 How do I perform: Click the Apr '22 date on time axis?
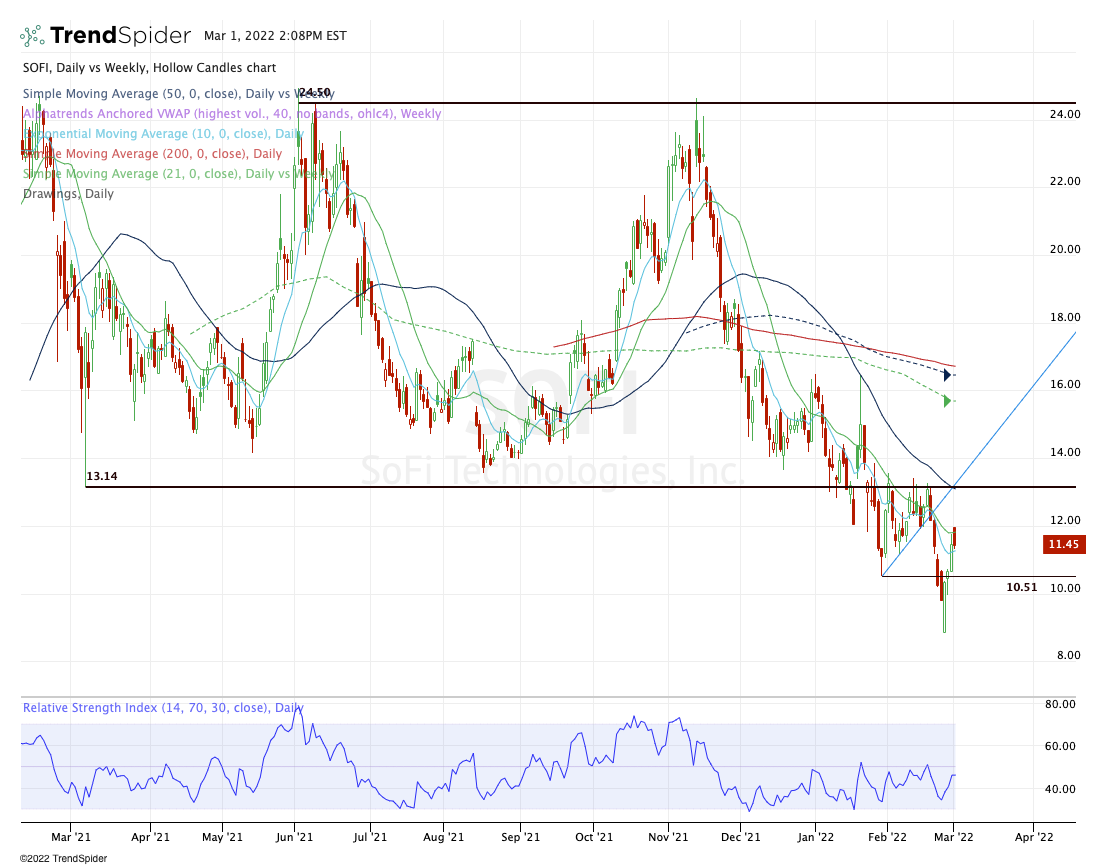click(1033, 835)
